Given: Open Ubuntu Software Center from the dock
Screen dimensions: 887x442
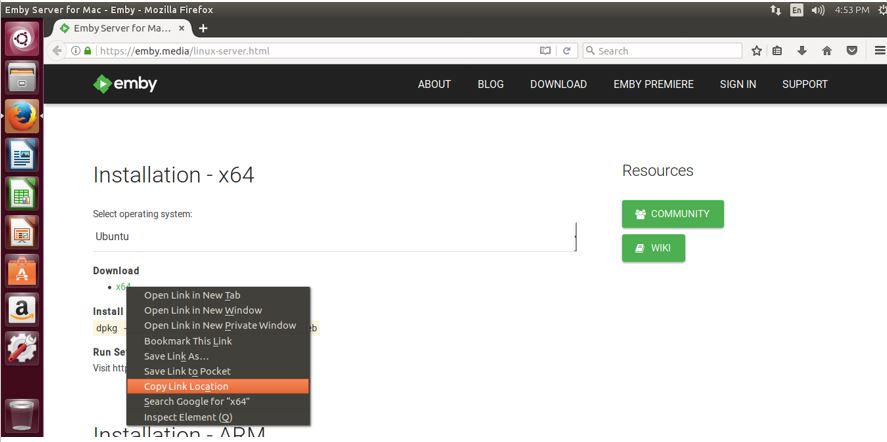Looking at the screenshot, I should (x=22, y=271).
